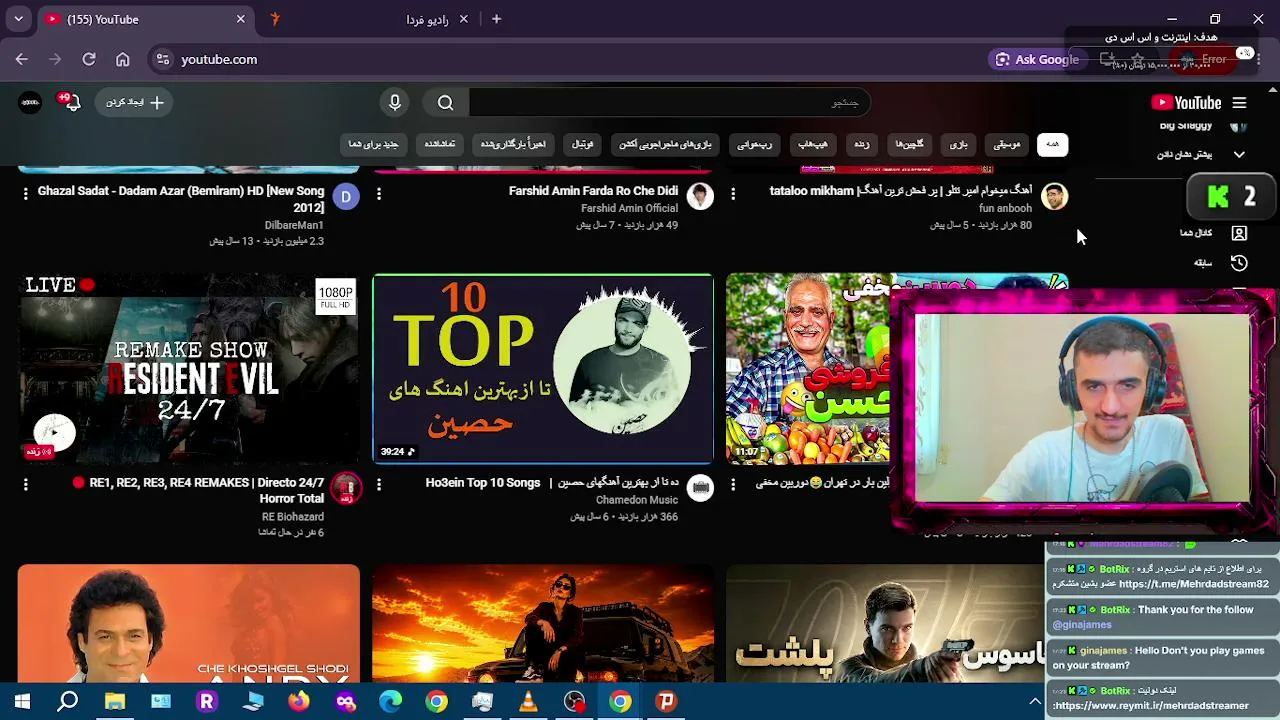
Task: Play the Resident Evil 24/7 live thumbnail
Action: (x=189, y=369)
